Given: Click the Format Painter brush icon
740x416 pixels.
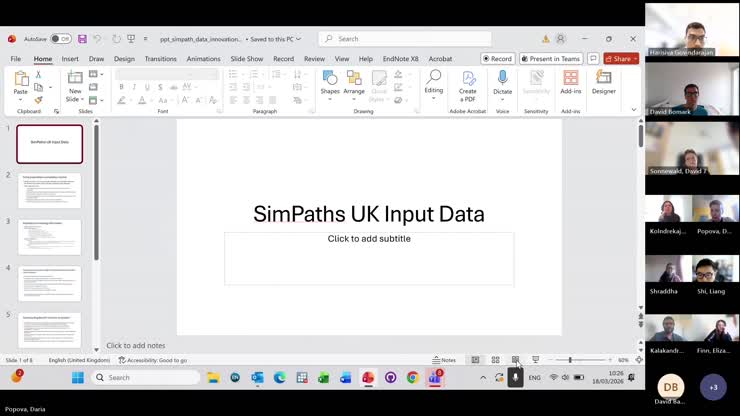Looking at the screenshot, I should (39, 100).
